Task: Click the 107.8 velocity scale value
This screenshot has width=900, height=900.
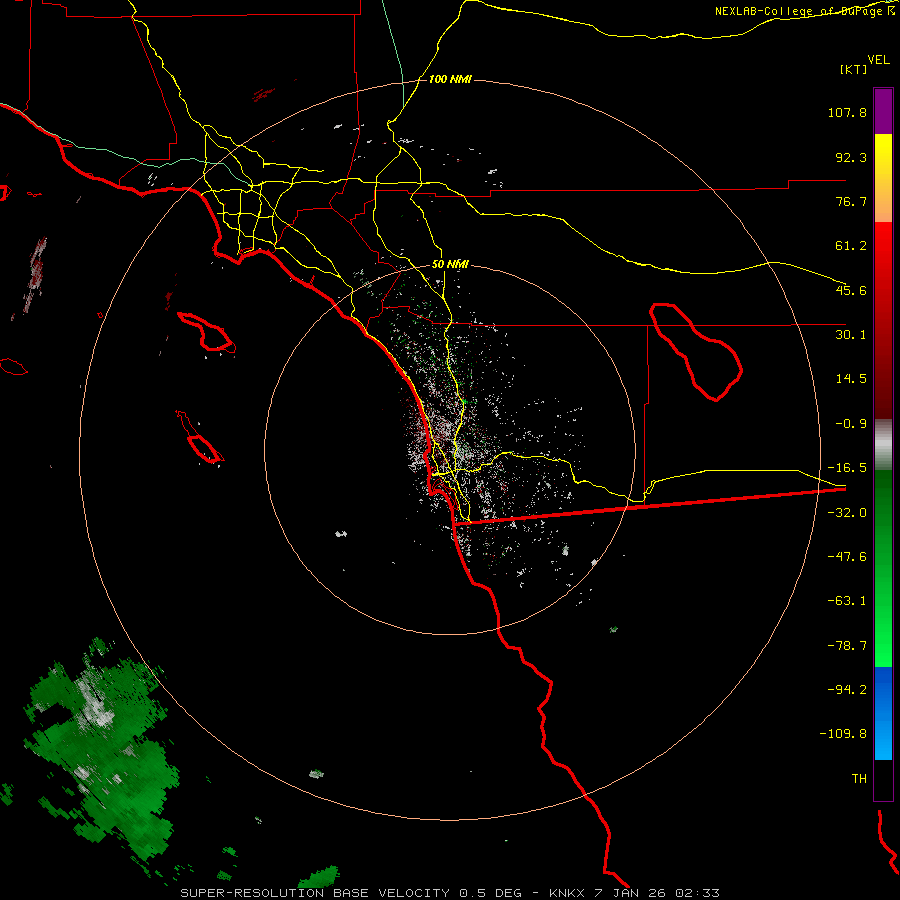Action: 847,112
